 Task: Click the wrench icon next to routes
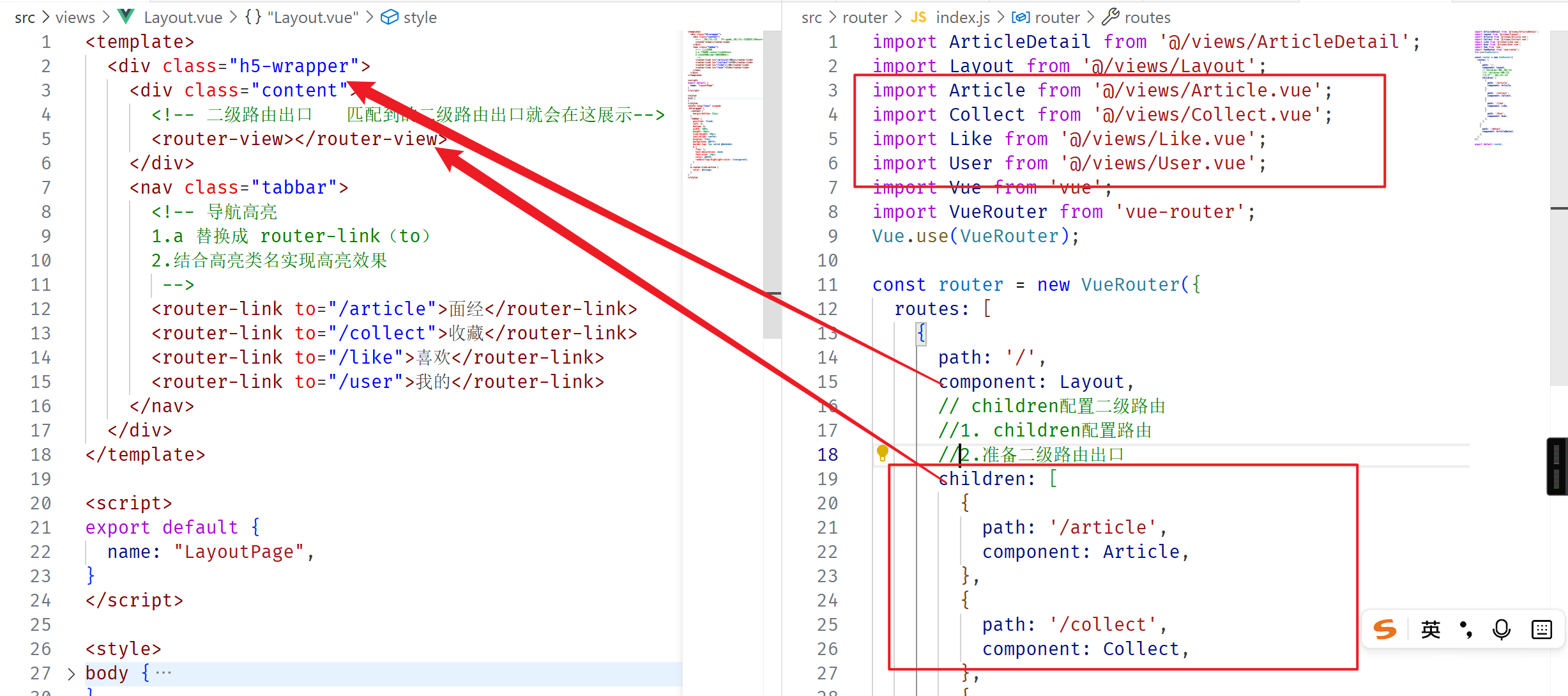[1111, 17]
